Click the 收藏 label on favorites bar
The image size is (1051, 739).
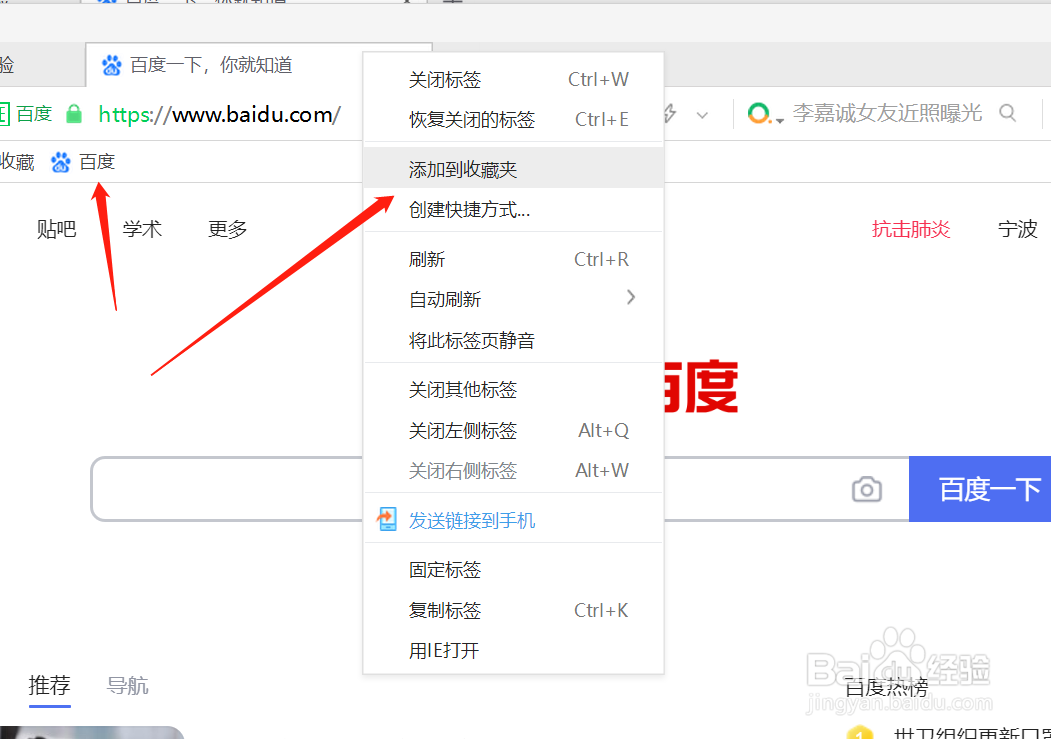[17, 162]
